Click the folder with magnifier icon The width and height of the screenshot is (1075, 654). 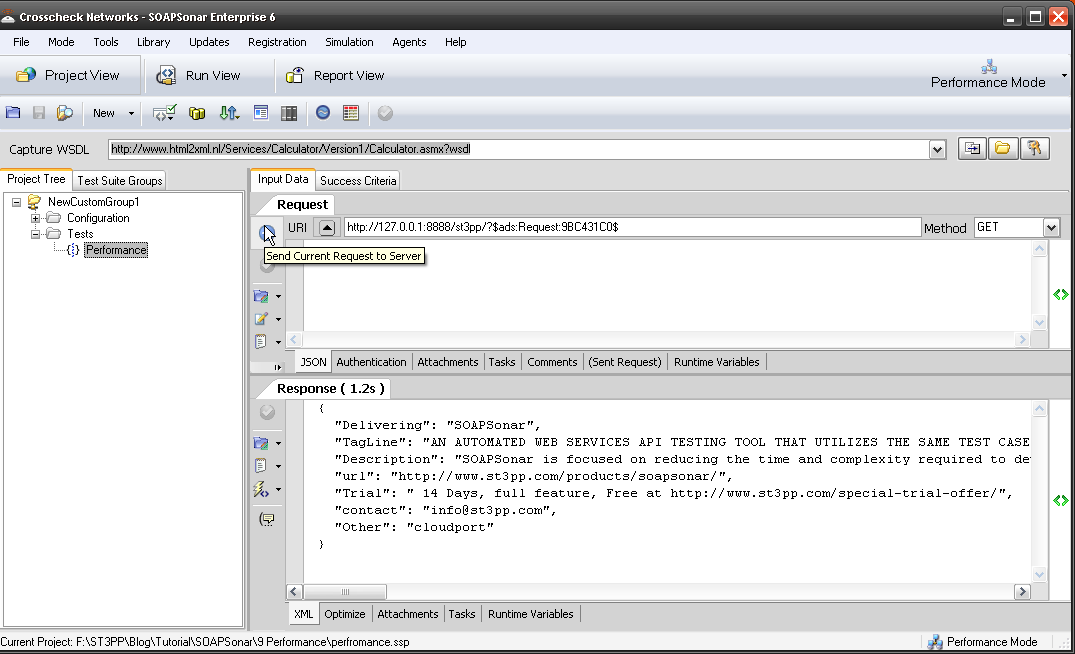coord(64,112)
